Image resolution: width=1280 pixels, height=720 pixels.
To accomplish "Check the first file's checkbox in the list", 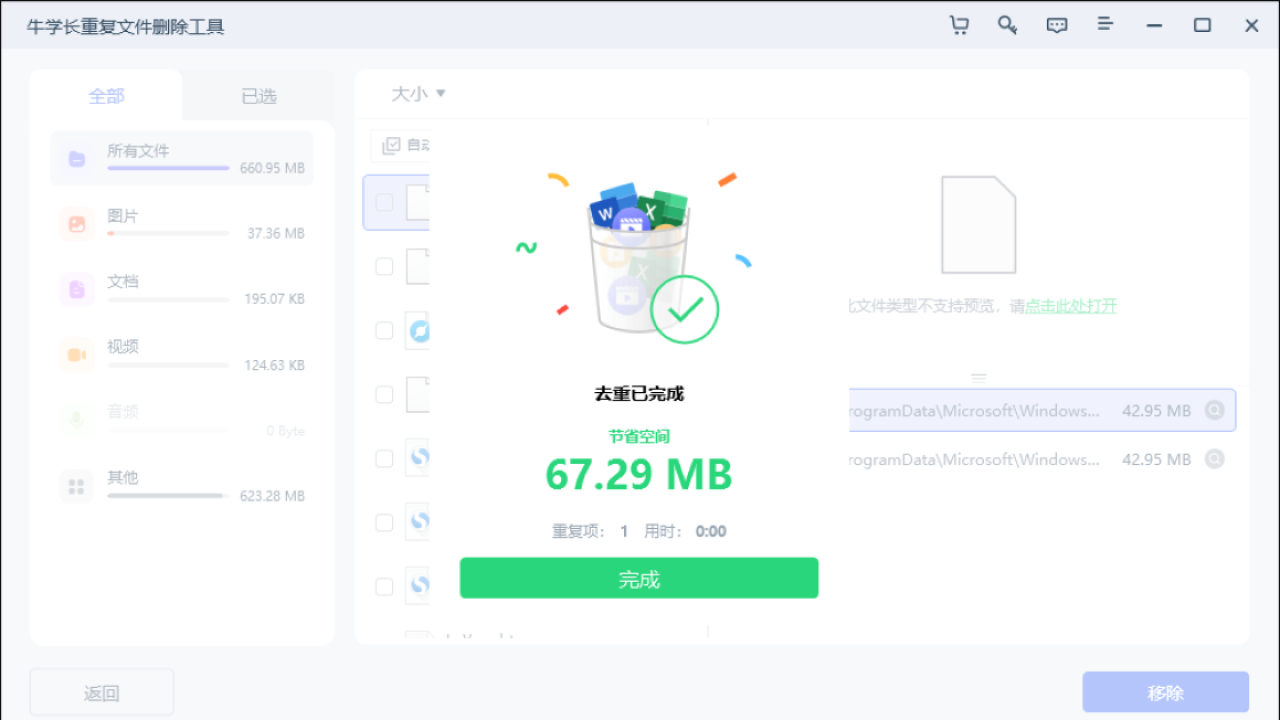I will [x=384, y=202].
